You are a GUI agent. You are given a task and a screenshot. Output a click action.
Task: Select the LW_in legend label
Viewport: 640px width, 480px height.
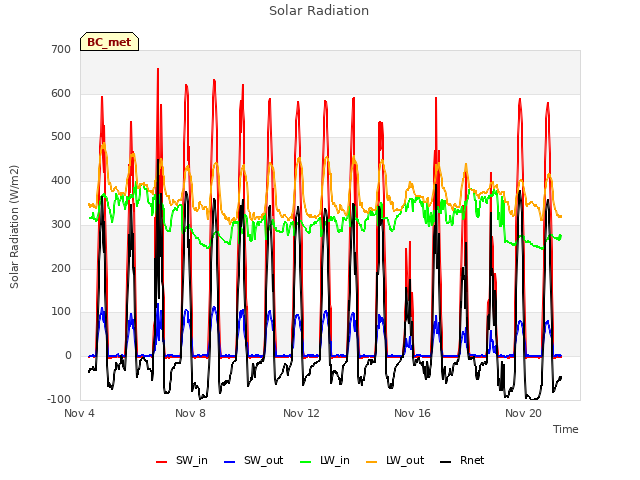click(335, 460)
